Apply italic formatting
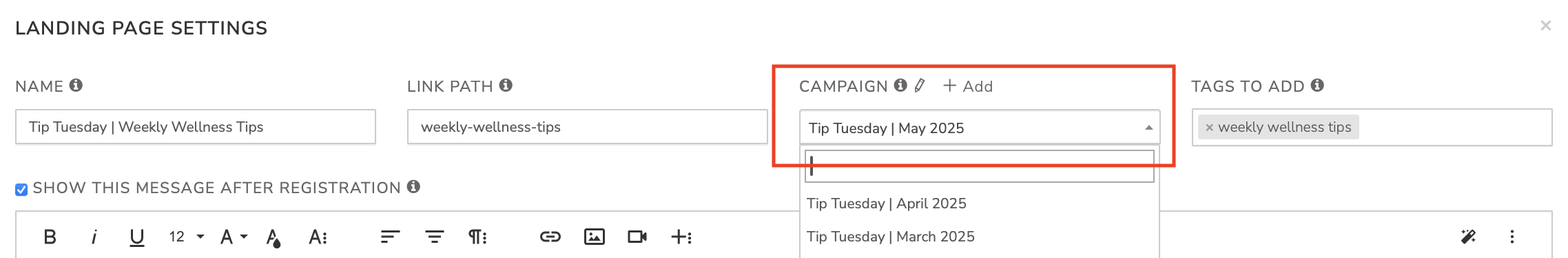Image resolution: width=1568 pixels, height=258 pixels. [94, 237]
